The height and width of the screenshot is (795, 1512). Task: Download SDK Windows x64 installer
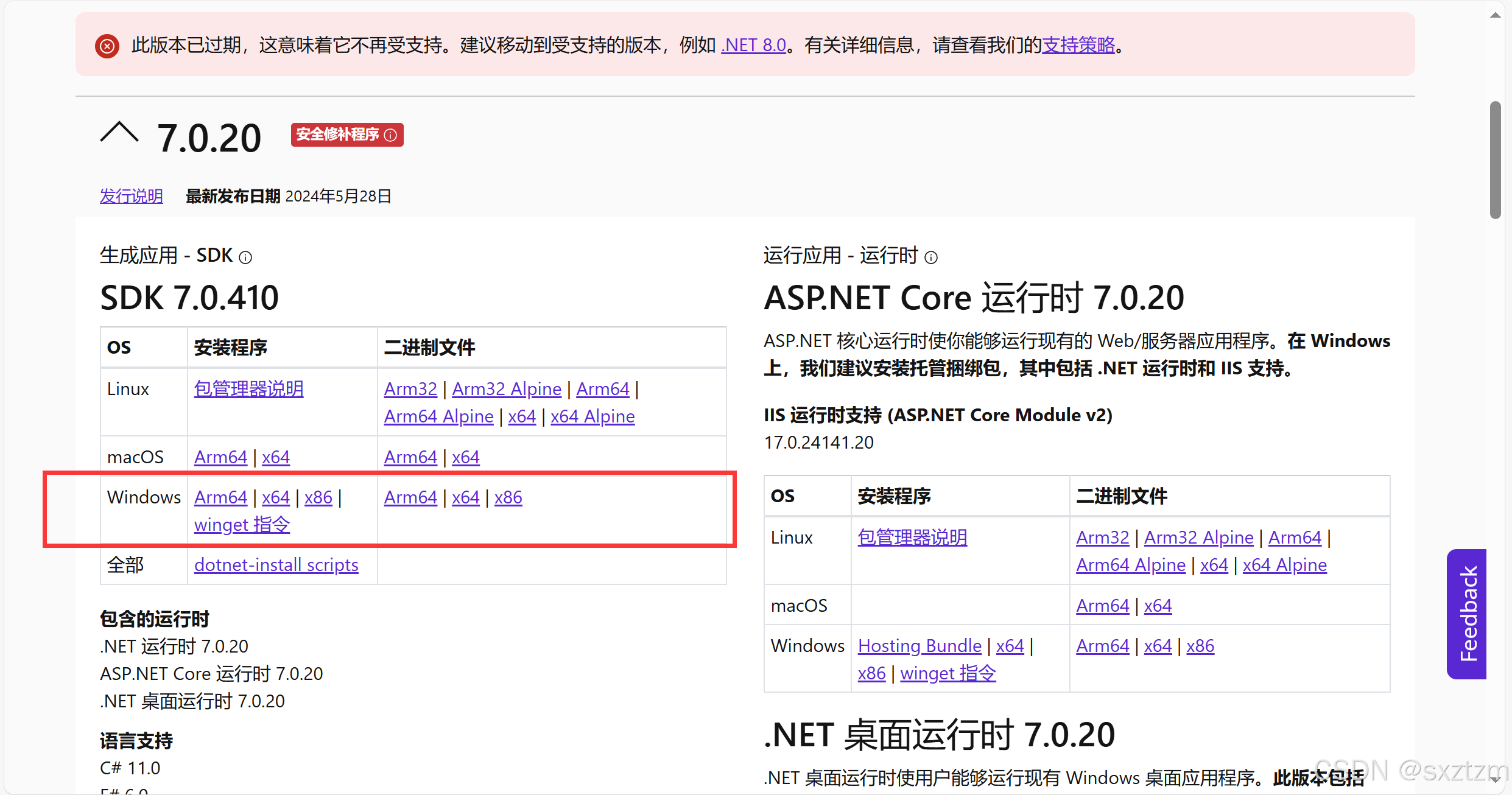pos(276,497)
